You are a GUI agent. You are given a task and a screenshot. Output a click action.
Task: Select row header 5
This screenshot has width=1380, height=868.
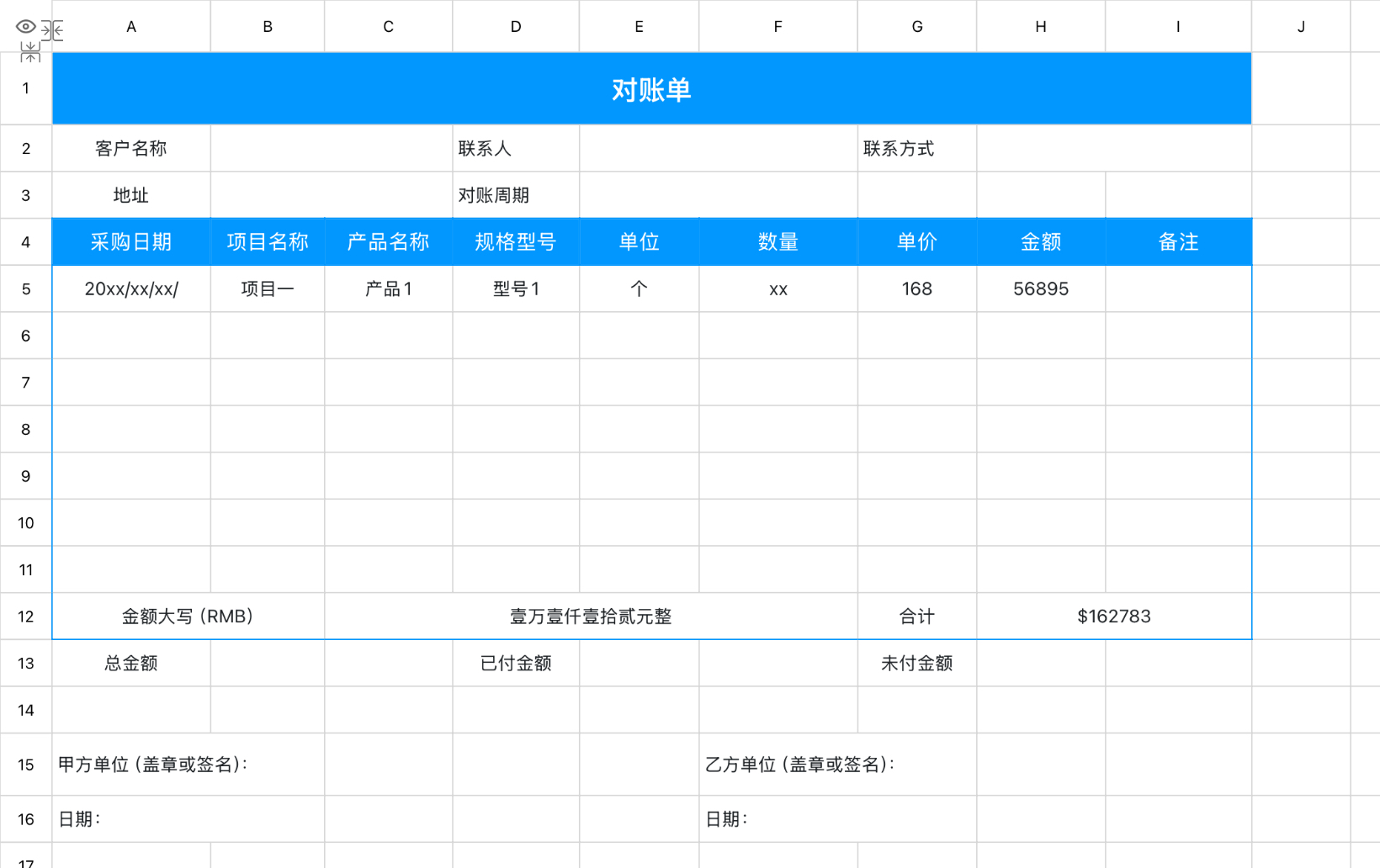click(x=26, y=288)
